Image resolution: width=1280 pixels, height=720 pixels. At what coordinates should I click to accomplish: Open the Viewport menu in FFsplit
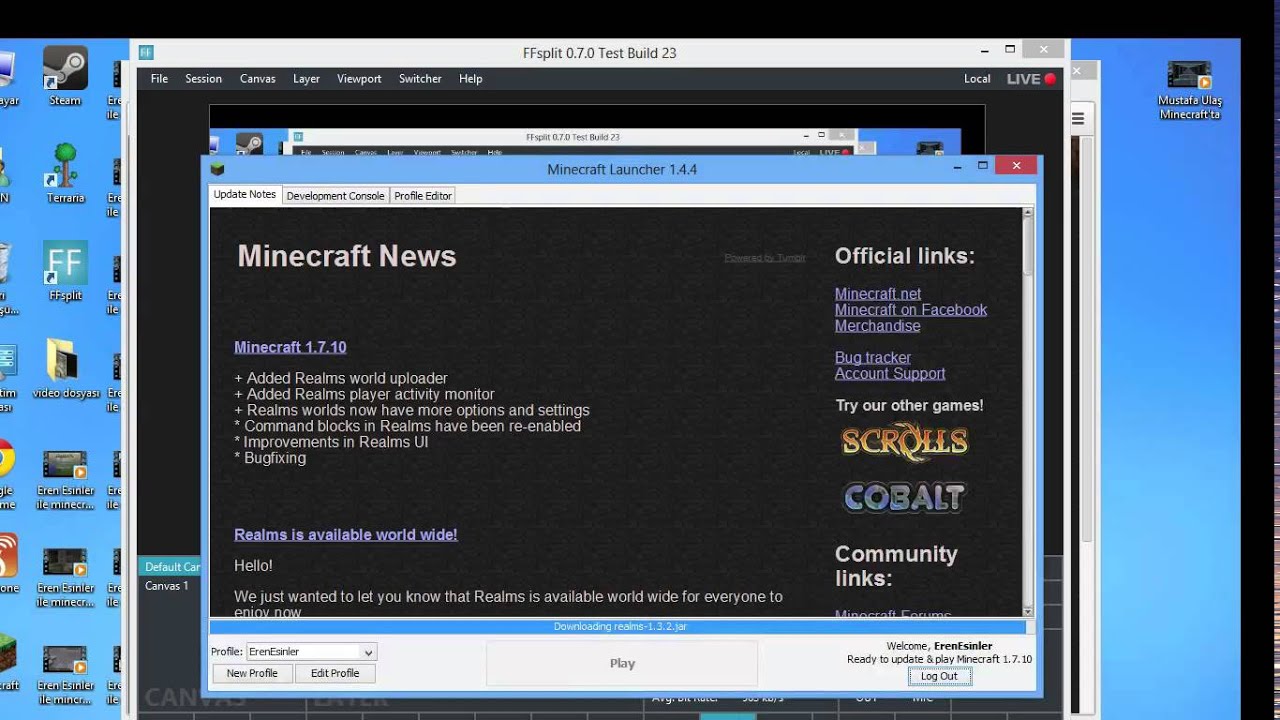359,79
